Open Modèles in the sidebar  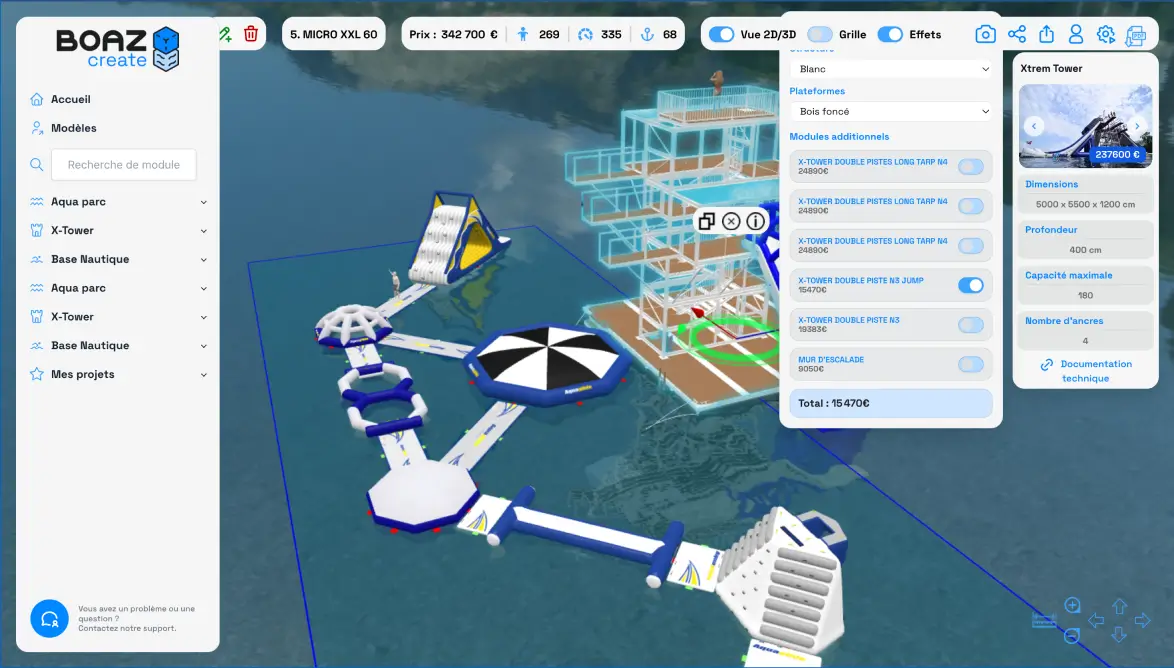(73, 128)
